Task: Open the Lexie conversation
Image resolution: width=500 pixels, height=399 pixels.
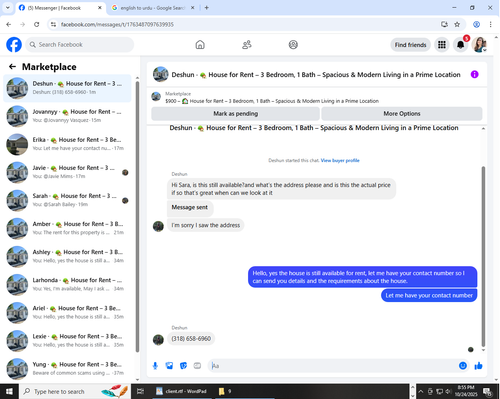Action: click(x=67, y=341)
